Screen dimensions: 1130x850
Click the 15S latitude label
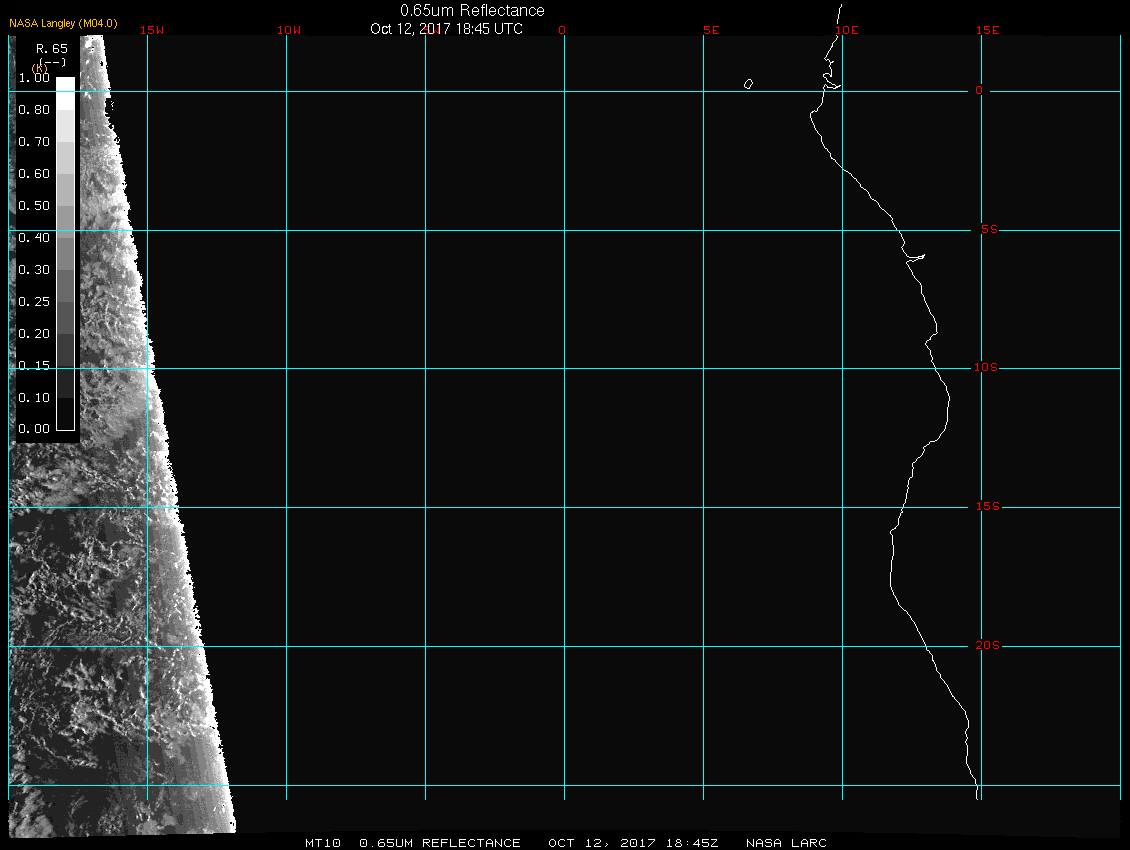click(x=987, y=507)
